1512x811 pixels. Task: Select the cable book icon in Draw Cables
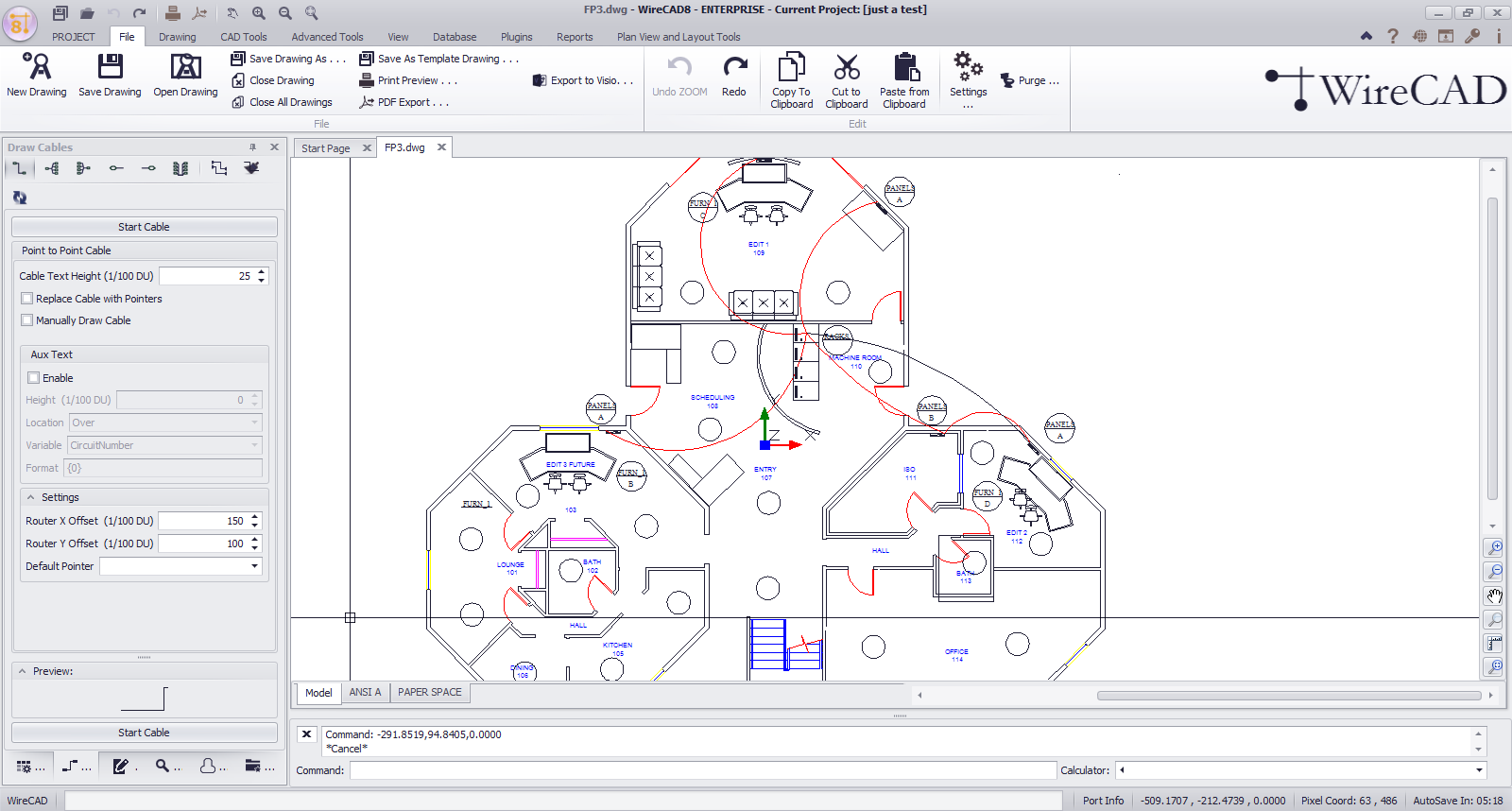click(180, 168)
